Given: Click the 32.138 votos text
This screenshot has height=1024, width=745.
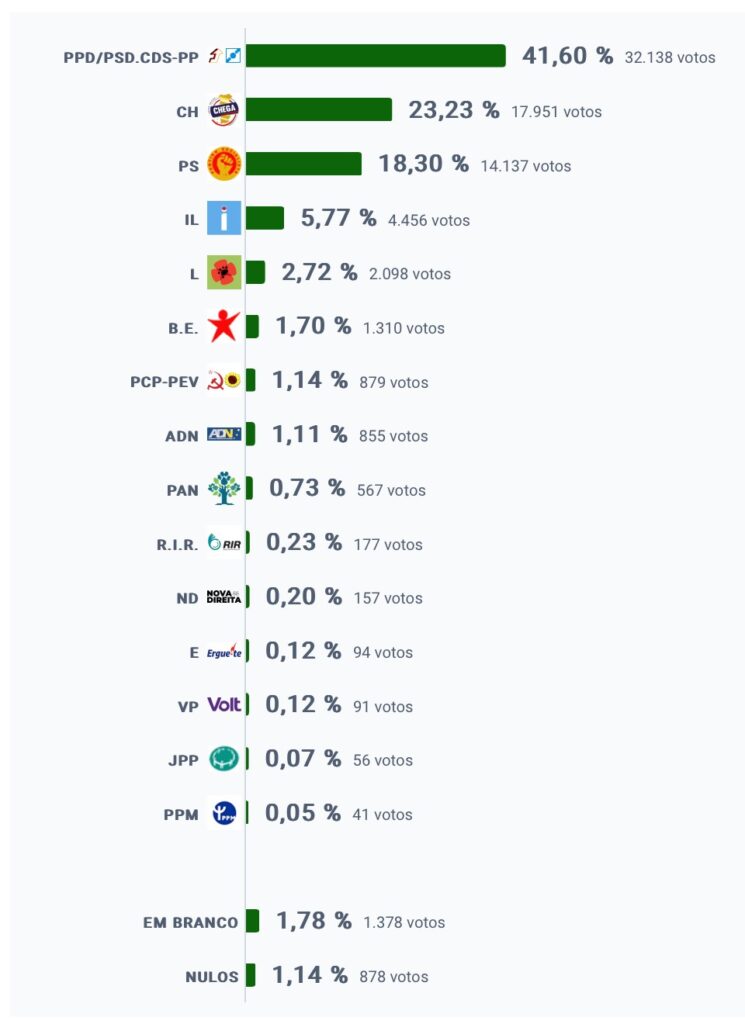Looking at the screenshot, I should 670,57.
